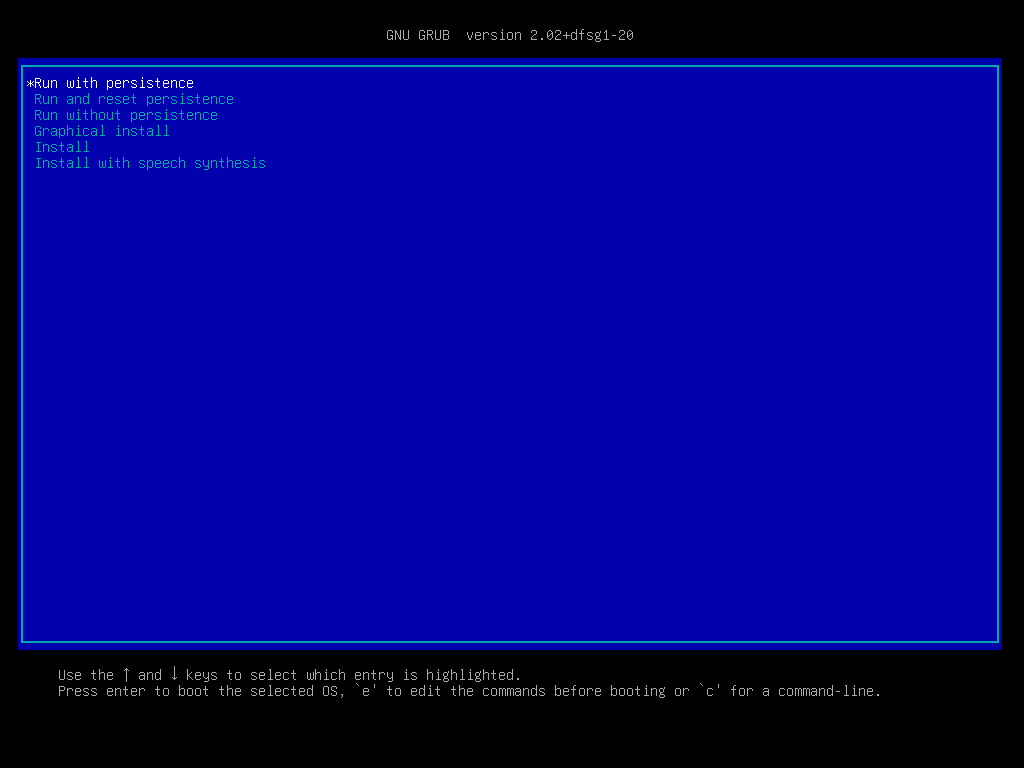Select the 'Run with persistence' boot entry
This screenshot has height=768, width=1024.
pyautogui.click(x=114, y=84)
